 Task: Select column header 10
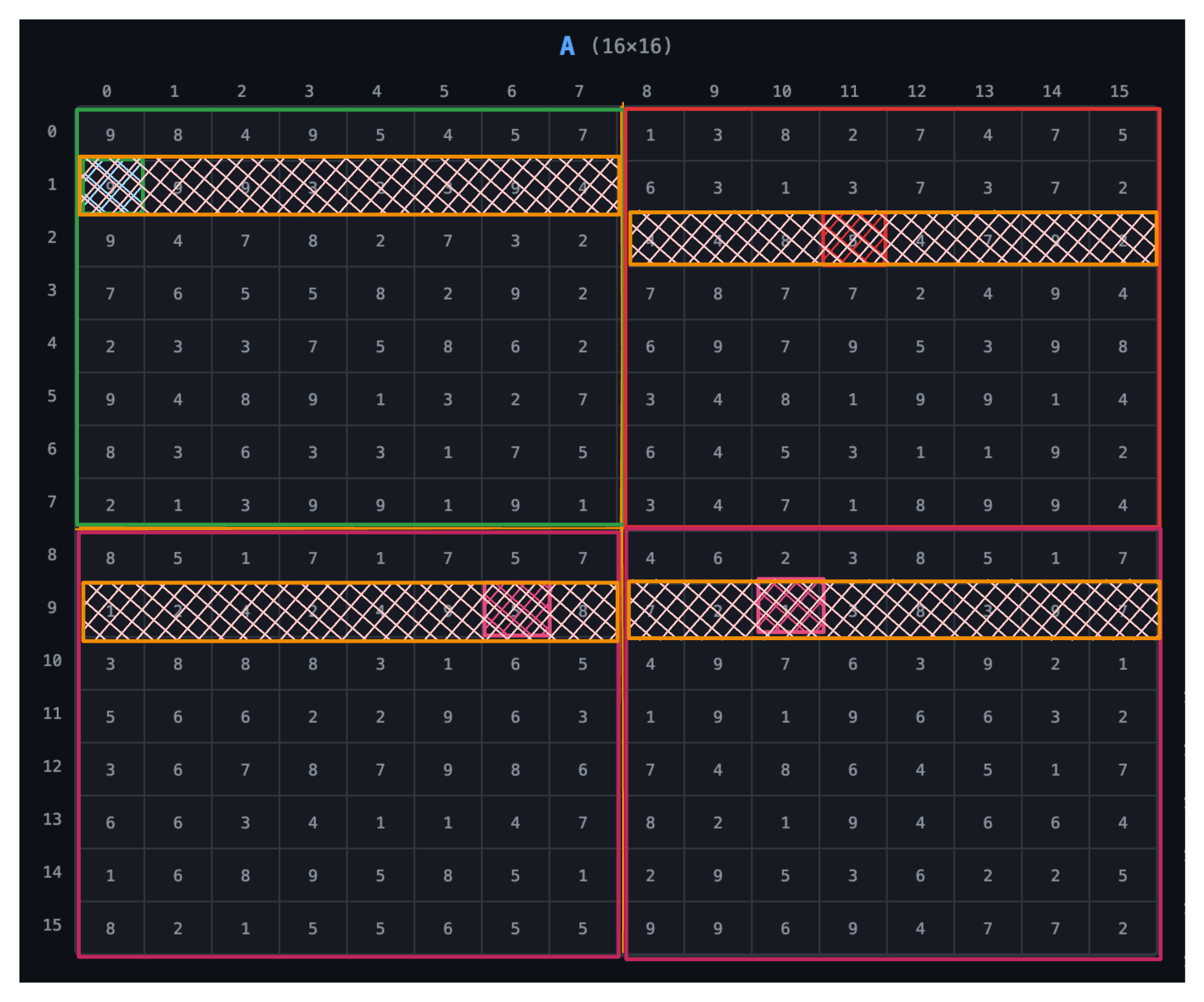pos(781,91)
